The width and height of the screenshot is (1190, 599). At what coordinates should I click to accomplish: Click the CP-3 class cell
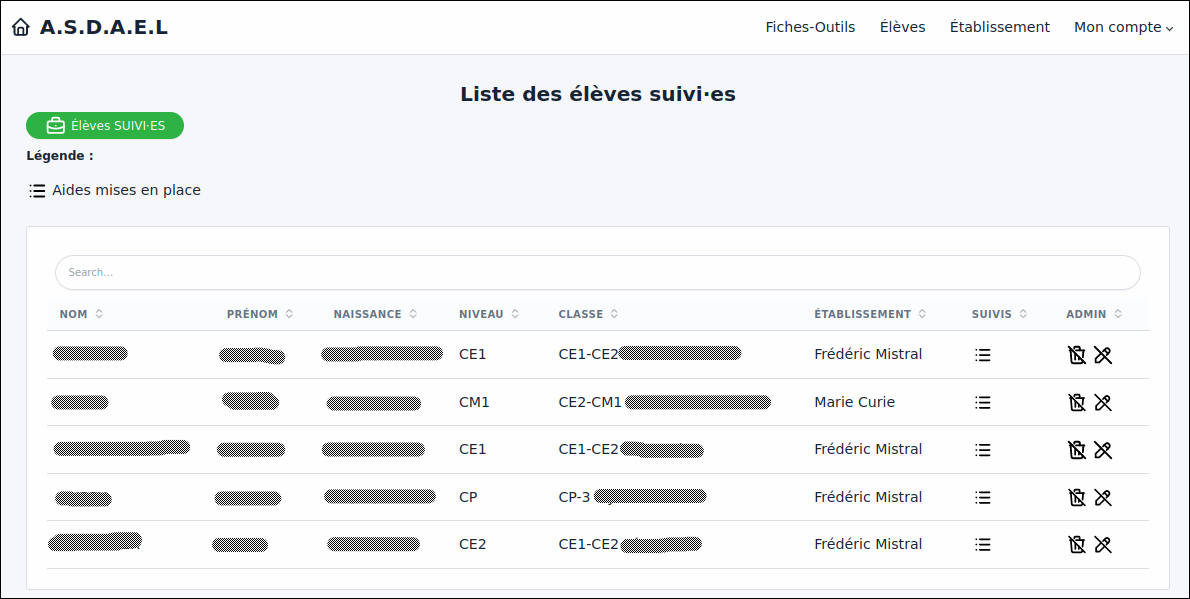[x=575, y=497]
